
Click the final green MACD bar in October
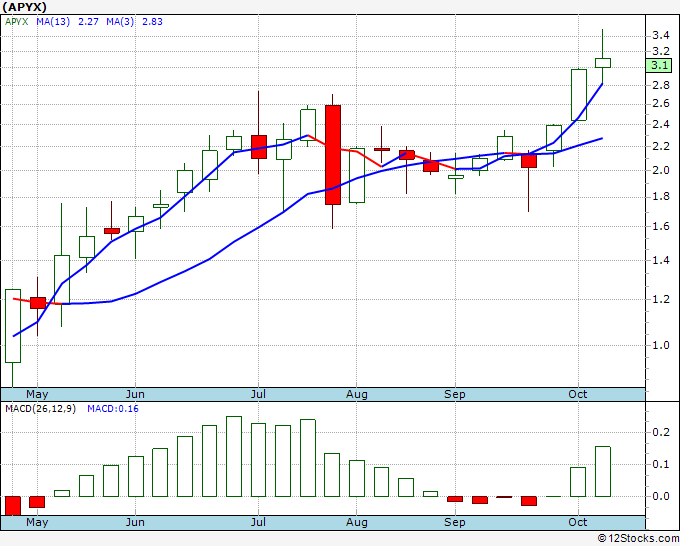pyautogui.click(x=602, y=471)
